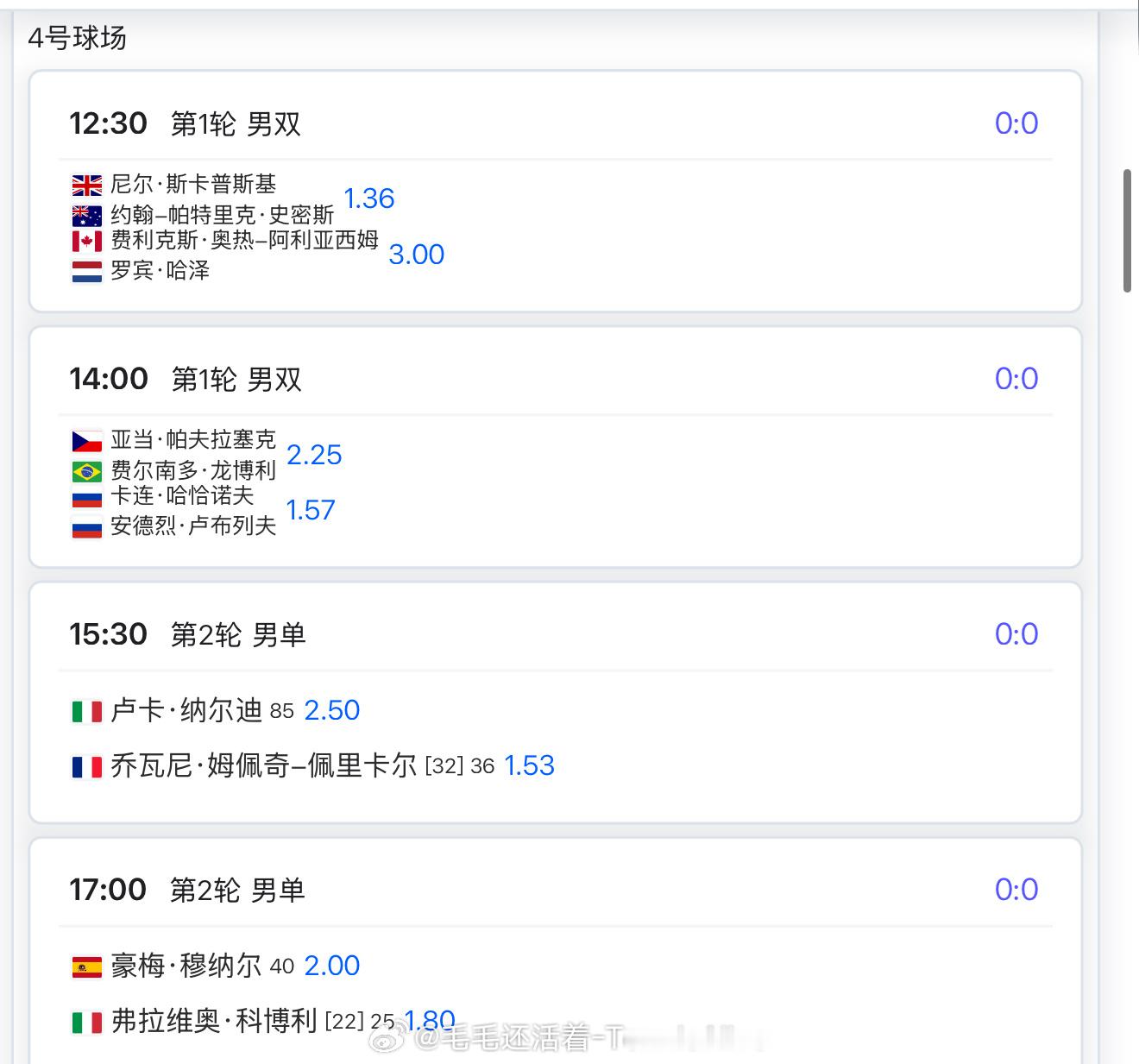Image resolution: width=1139 pixels, height=1064 pixels.
Task: Pick the 2.50 odds for 卢卡·纳尔迪
Action: (x=331, y=710)
